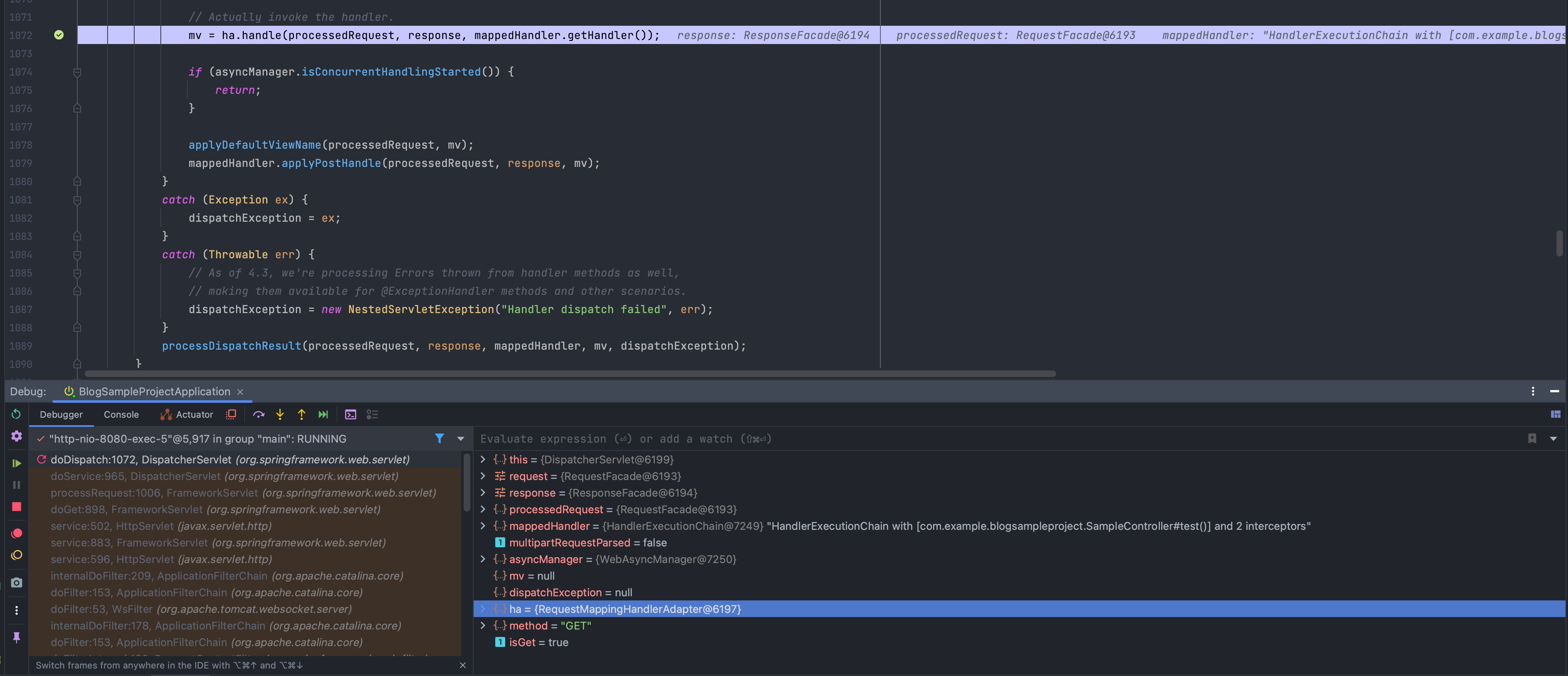Click the Step Out arrow icon
Image resolution: width=1568 pixels, height=676 pixels.
[301, 414]
